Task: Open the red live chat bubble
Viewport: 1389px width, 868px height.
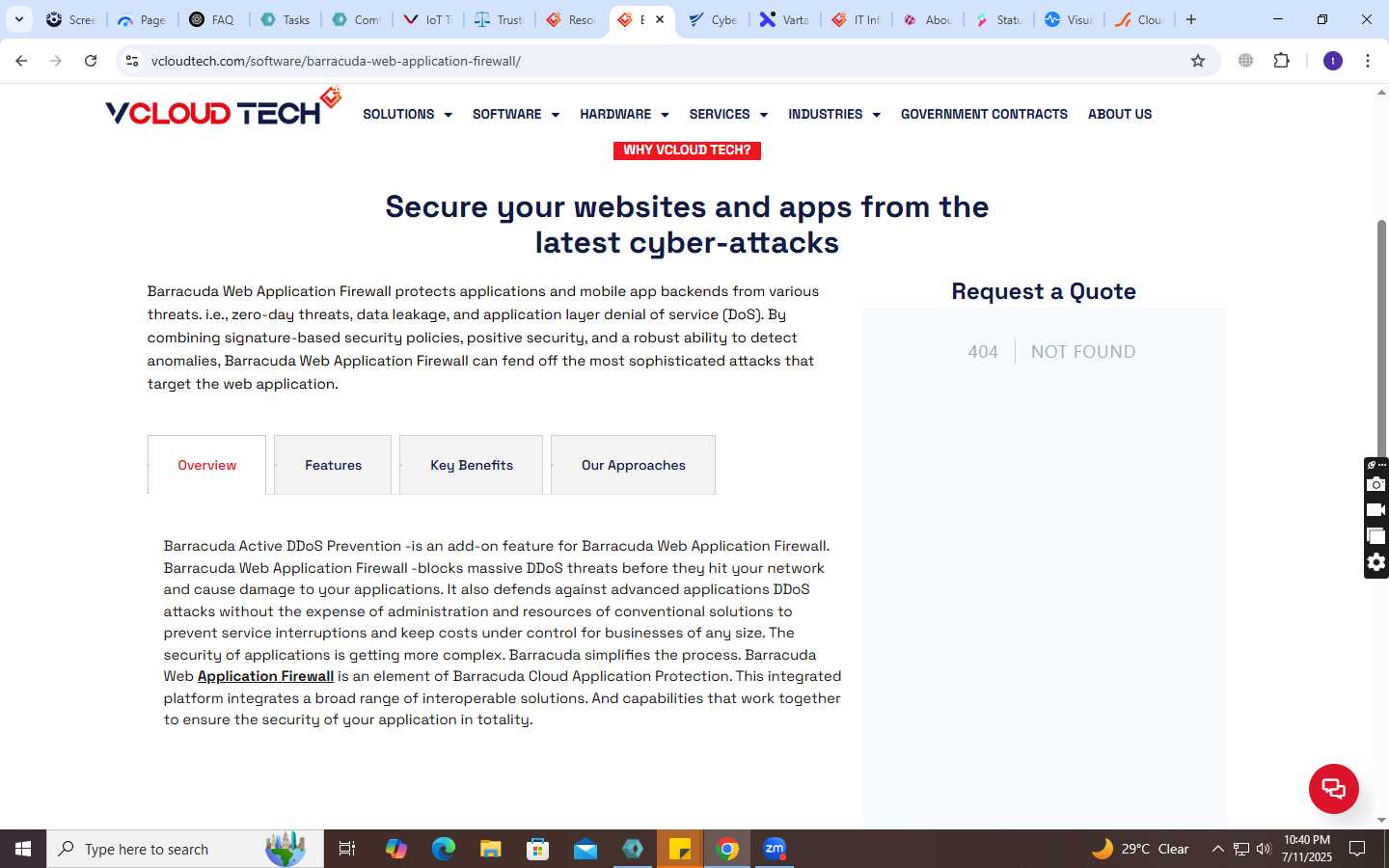Action: pyautogui.click(x=1333, y=788)
